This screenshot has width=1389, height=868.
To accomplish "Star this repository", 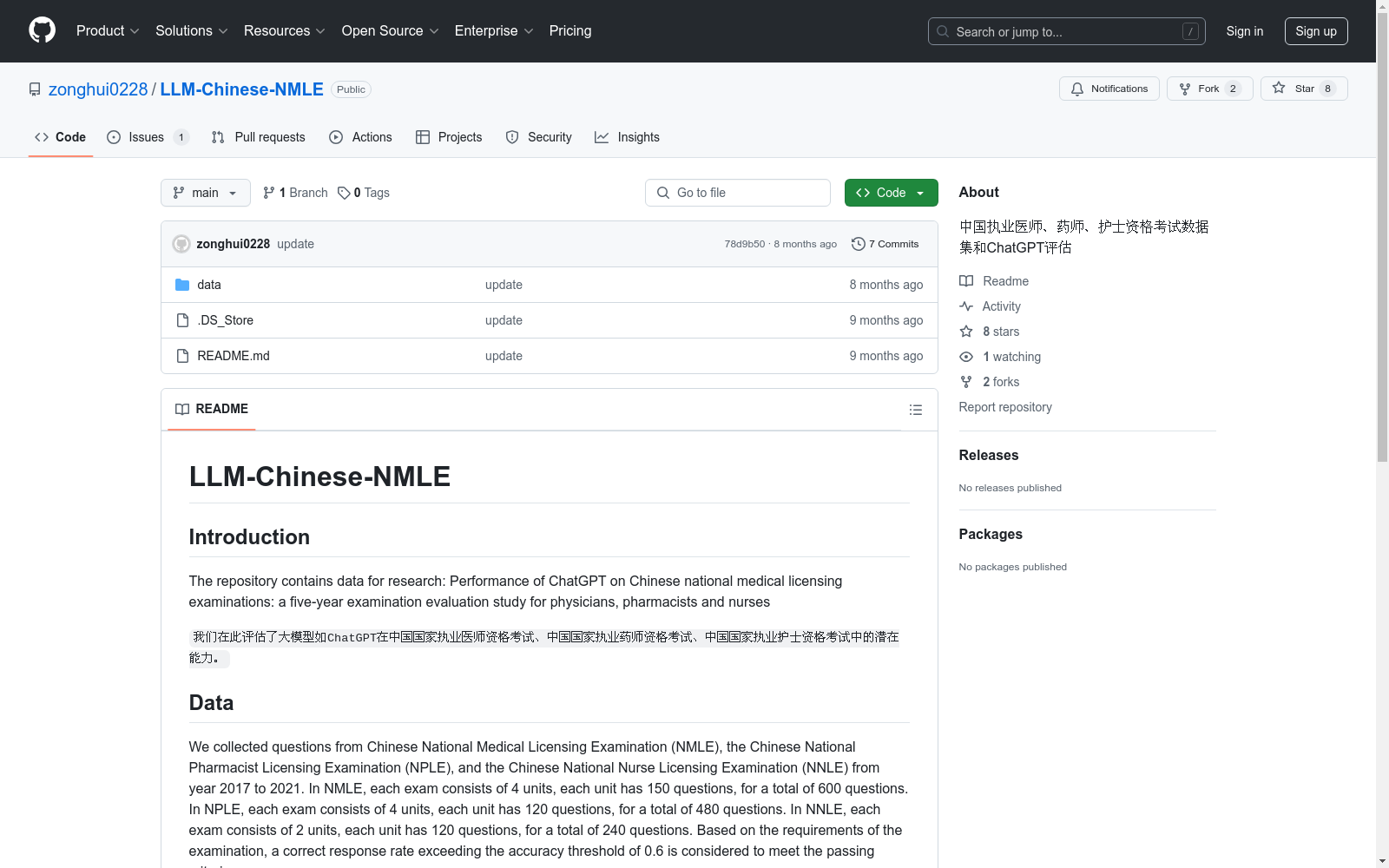I will [x=1304, y=89].
